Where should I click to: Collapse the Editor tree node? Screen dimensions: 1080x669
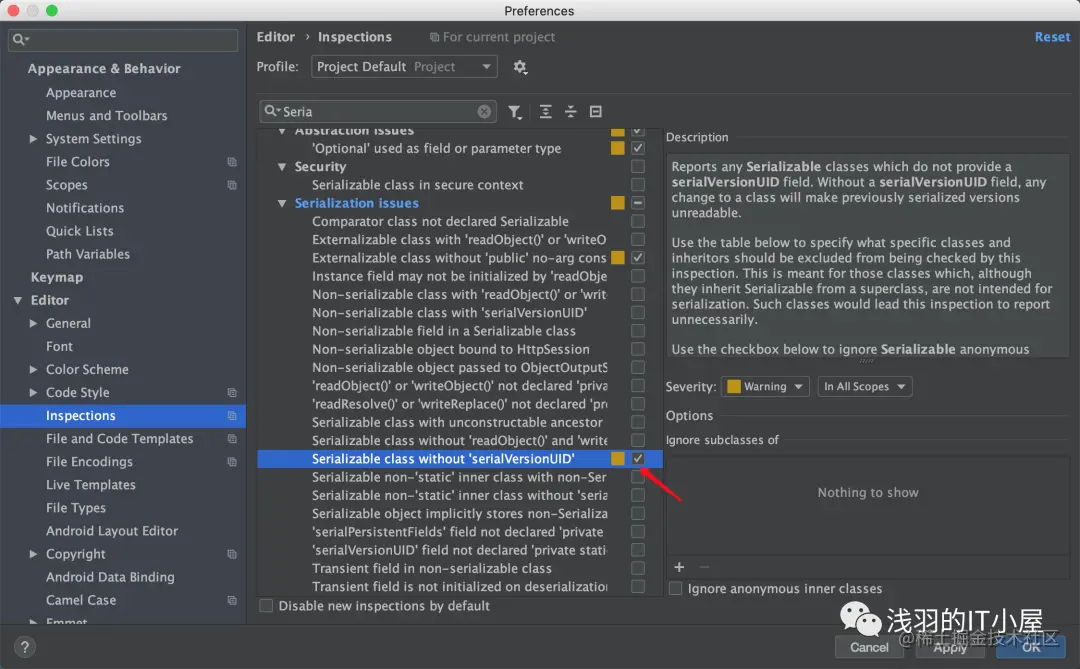click(x=18, y=300)
